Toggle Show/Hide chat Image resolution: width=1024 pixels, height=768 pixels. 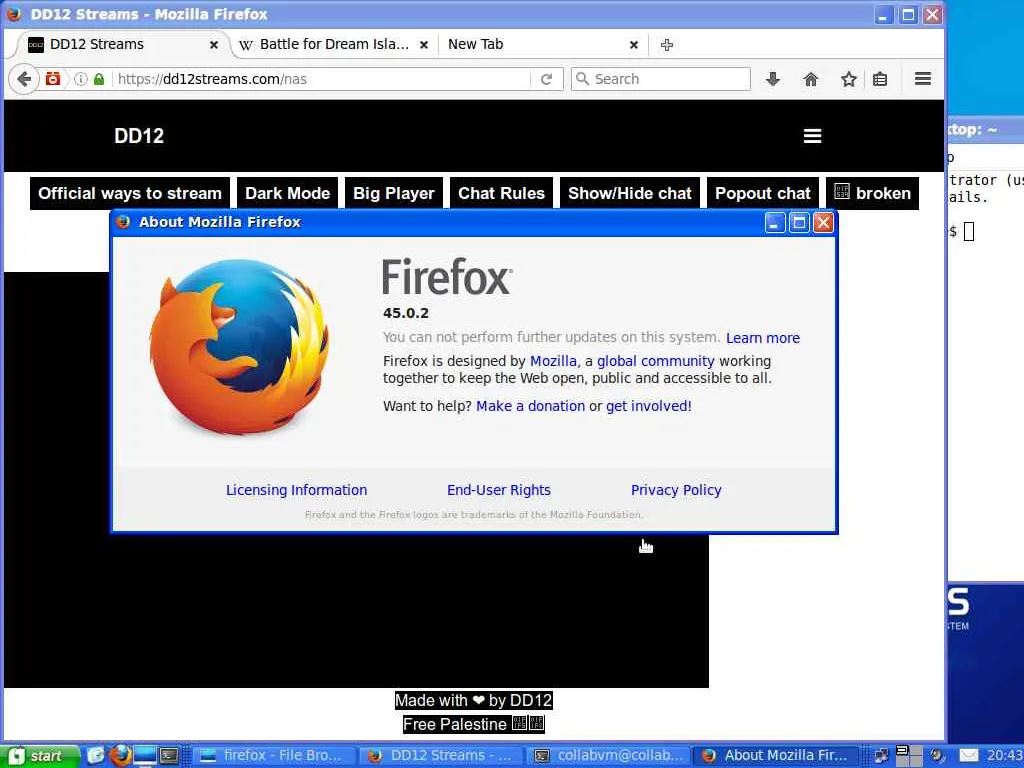coord(630,193)
